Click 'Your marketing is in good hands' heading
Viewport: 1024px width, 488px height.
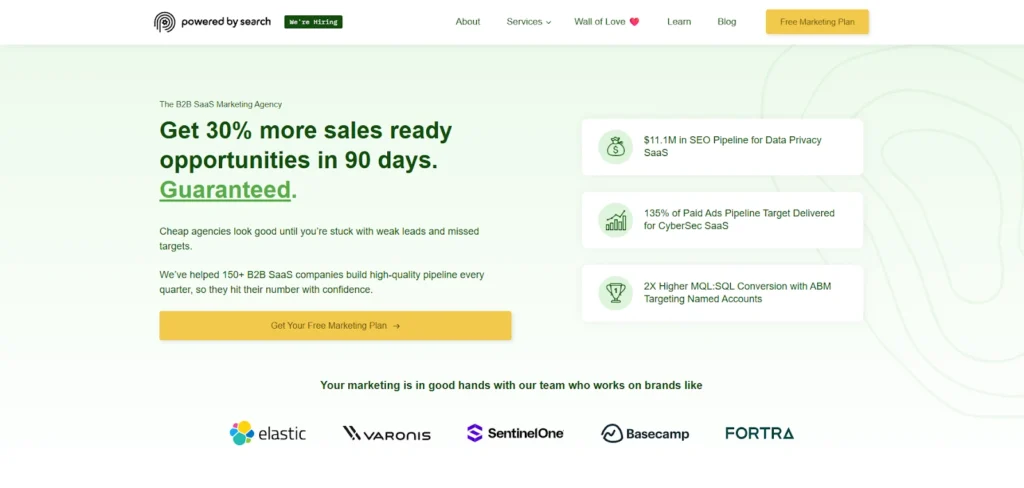tap(511, 385)
